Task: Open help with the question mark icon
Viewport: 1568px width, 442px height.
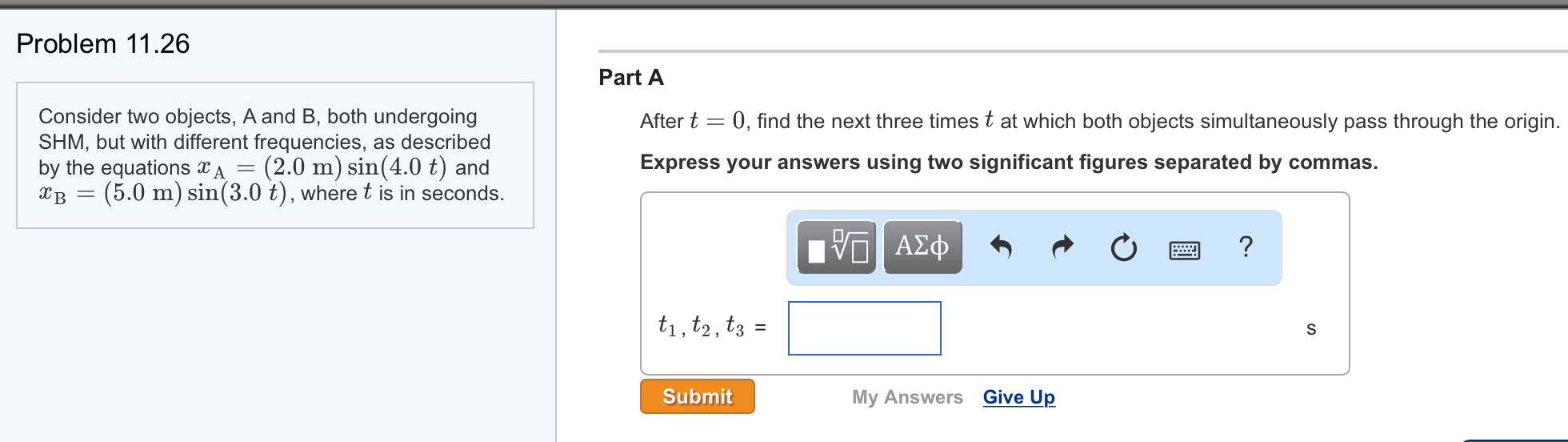Action: pyautogui.click(x=1246, y=247)
